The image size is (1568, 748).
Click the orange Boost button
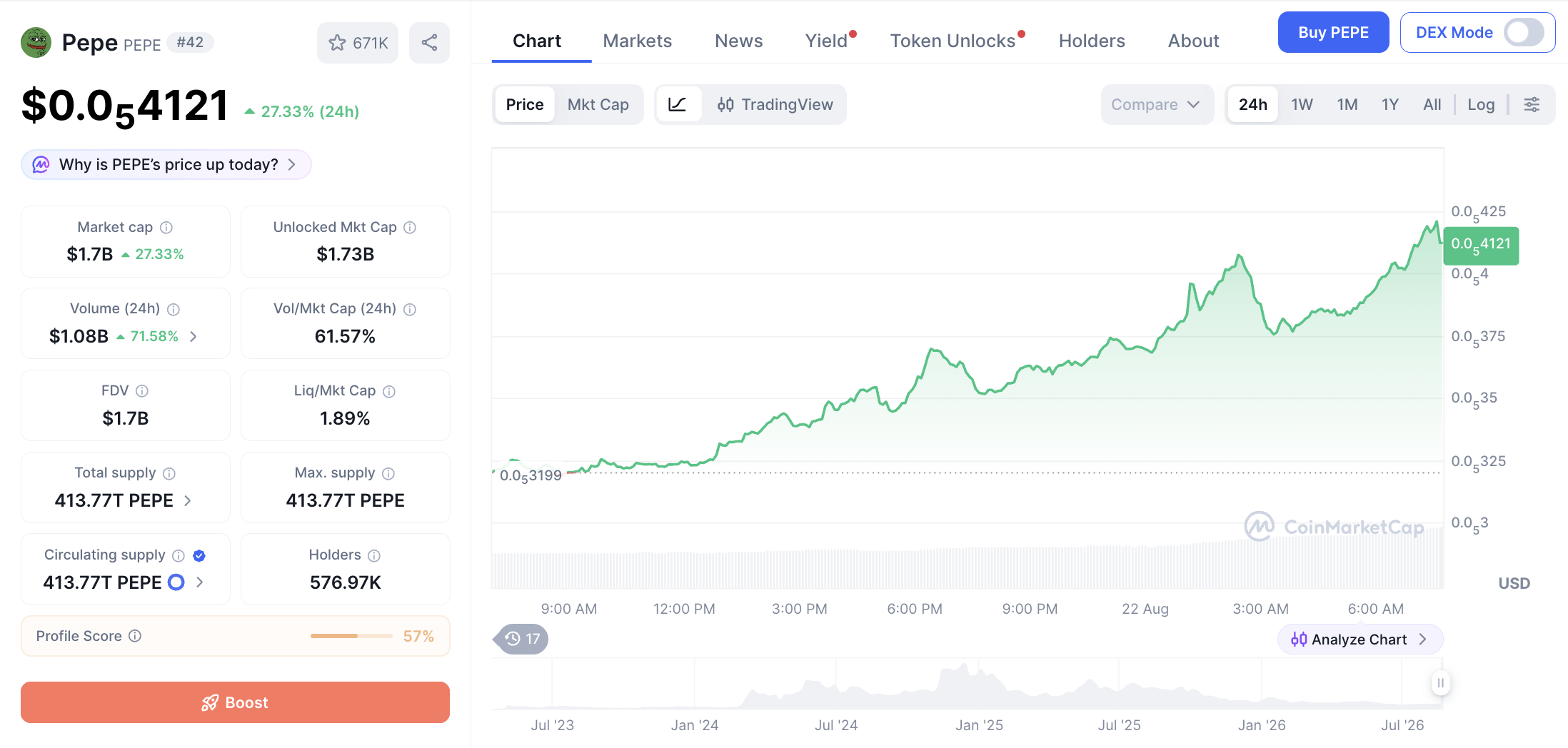pyautogui.click(x=235, y=702)
